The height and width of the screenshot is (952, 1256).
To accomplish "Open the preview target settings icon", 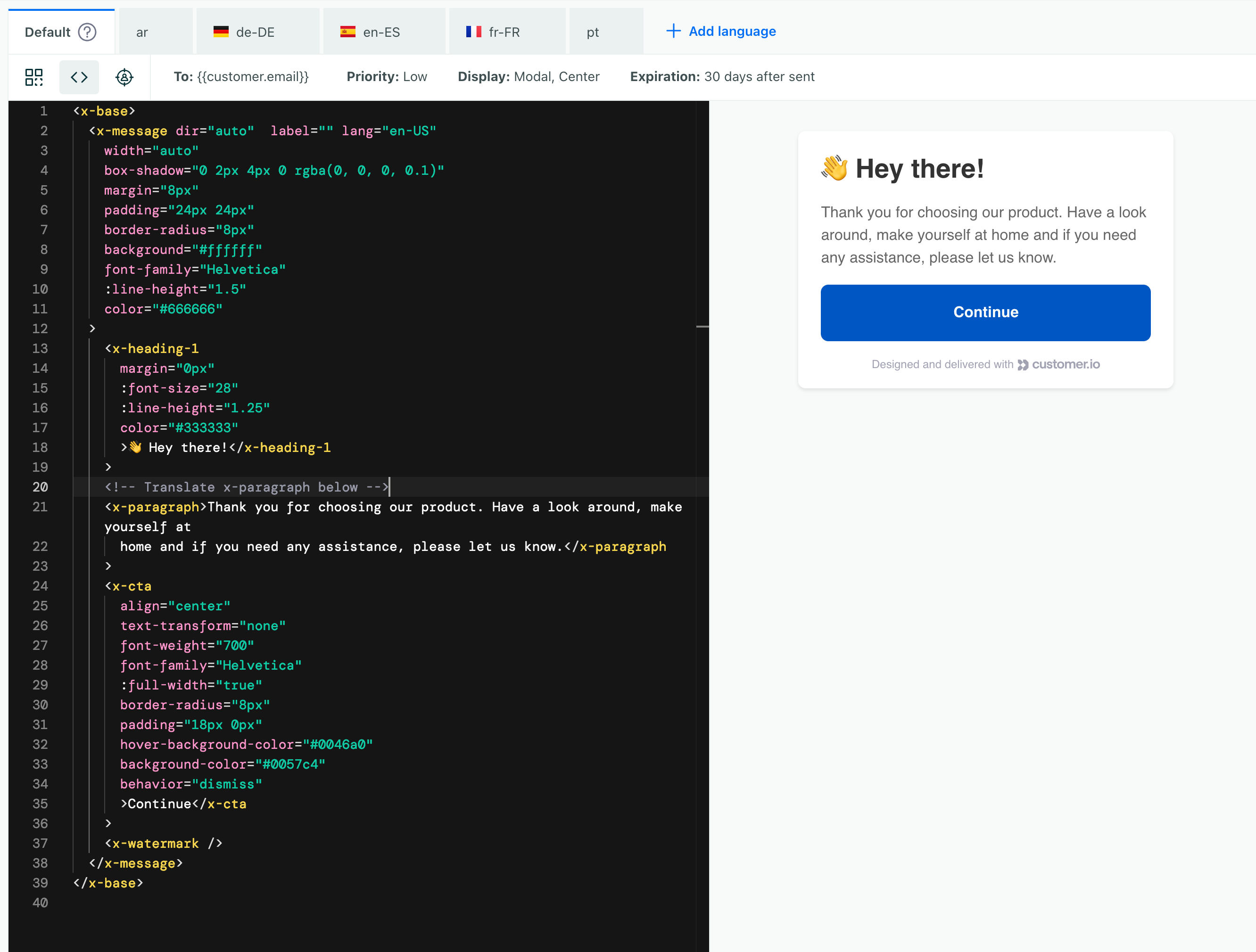I will (124, 77).
